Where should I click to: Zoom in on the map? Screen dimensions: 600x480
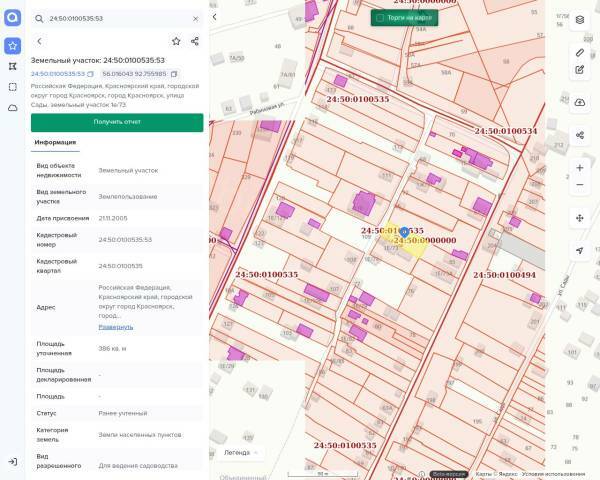point(579,168)
